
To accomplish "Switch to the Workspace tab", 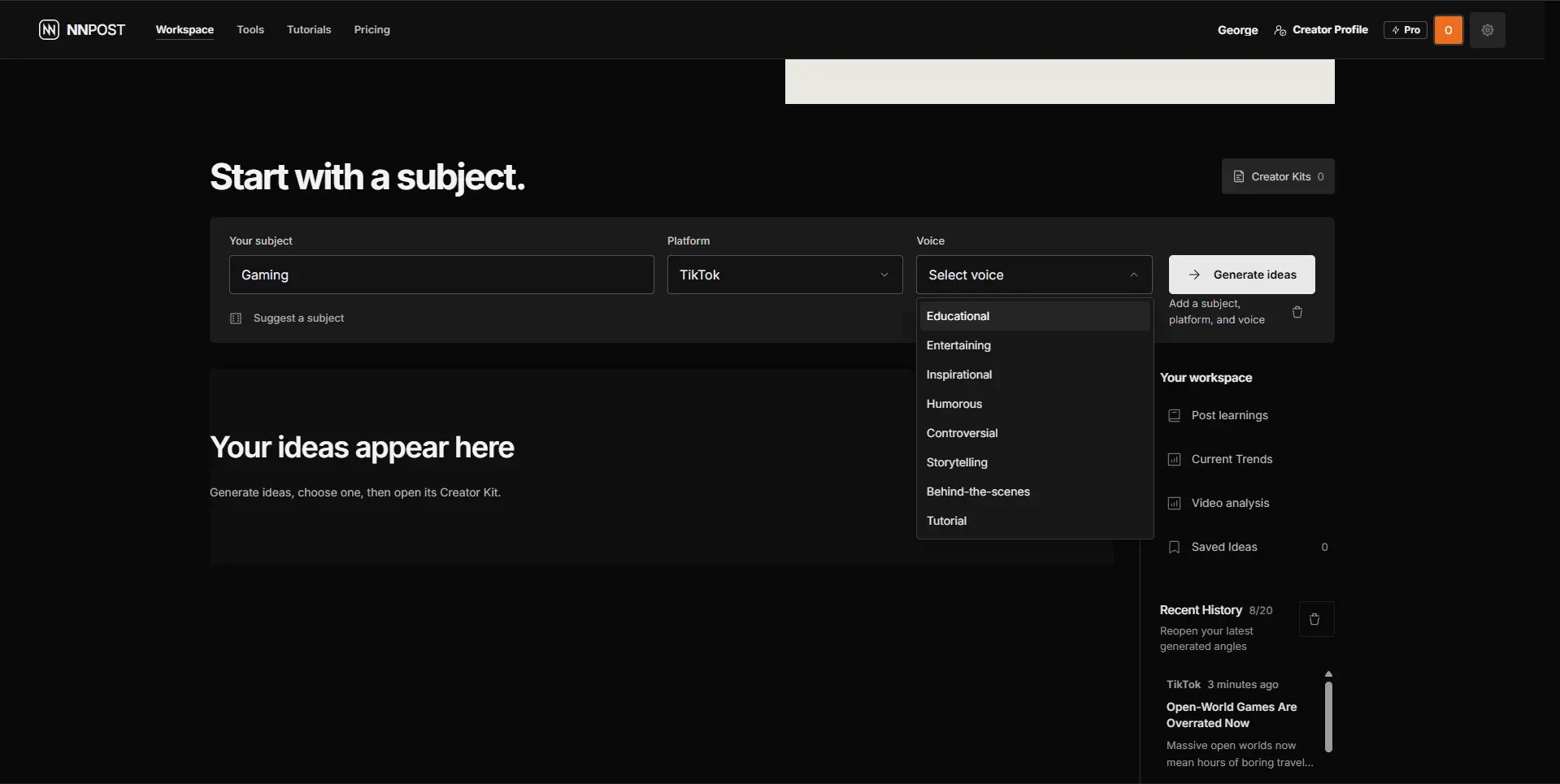I will tap(185, 30).
